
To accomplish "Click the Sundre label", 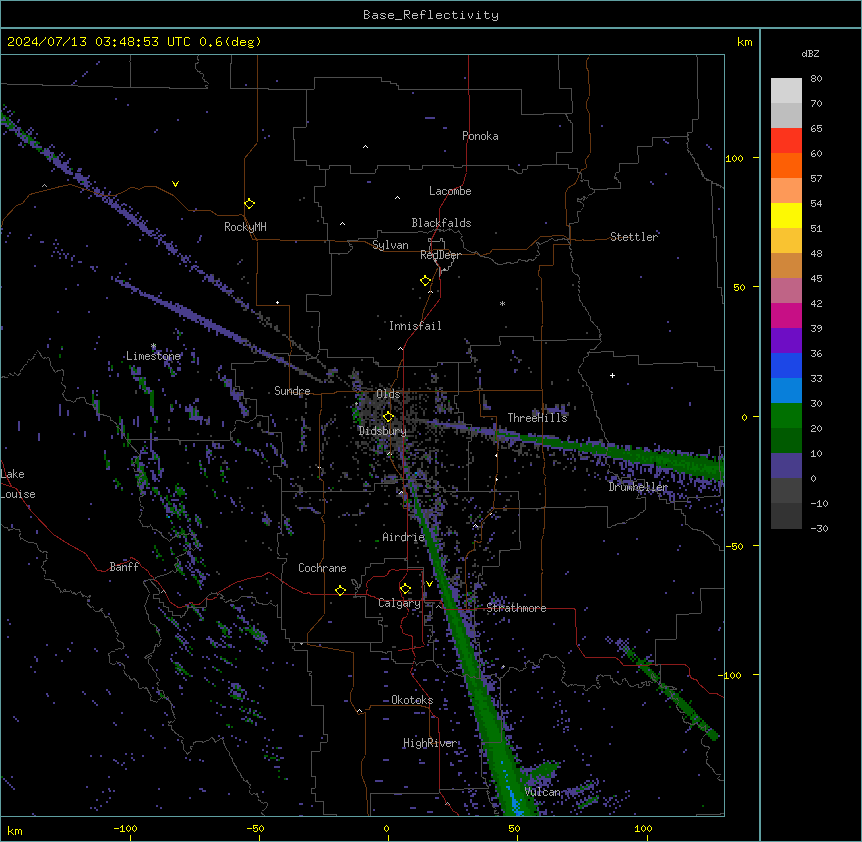I will pos(292,391).
